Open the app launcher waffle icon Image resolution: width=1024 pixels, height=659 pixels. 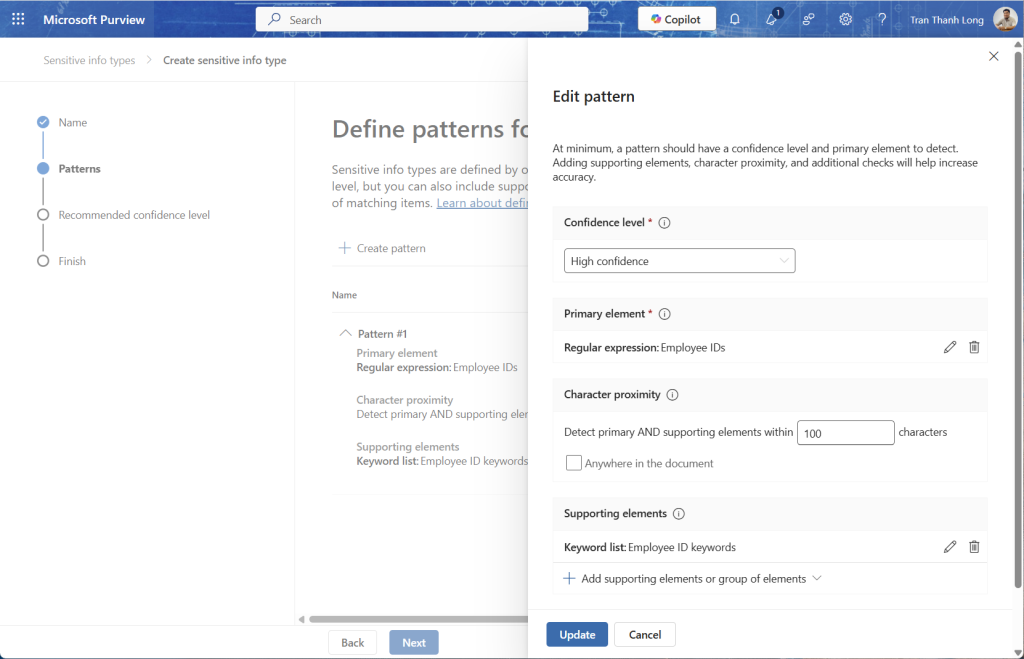point(18,19)
